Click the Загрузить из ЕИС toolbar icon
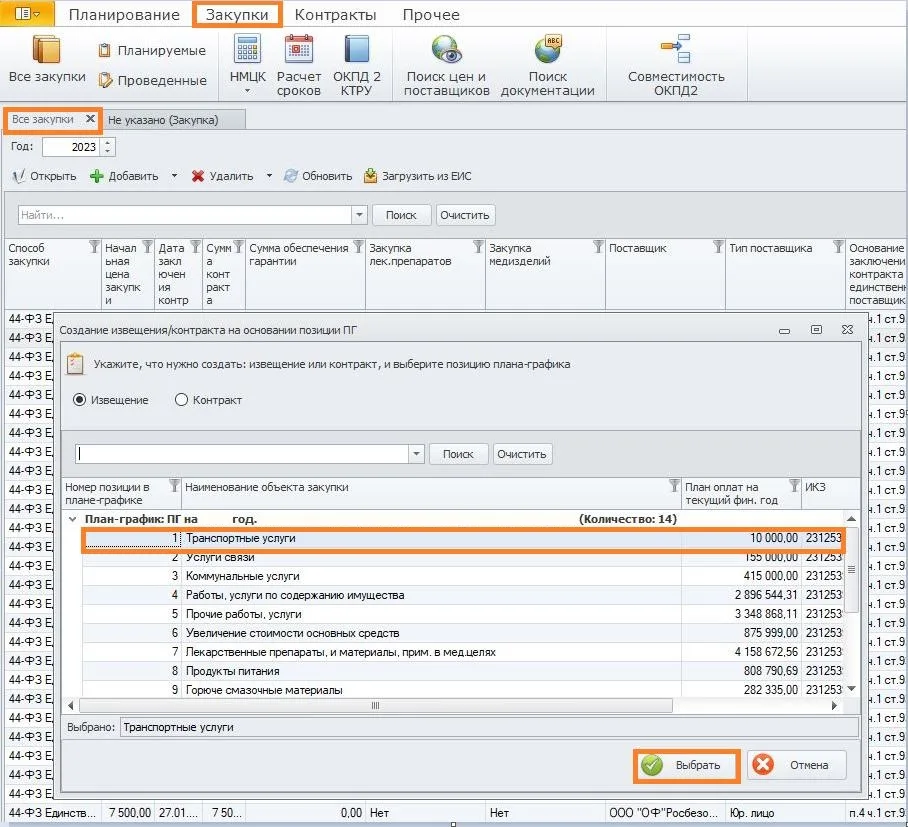This screenshot has height=827, width=908. coord(370,175)
